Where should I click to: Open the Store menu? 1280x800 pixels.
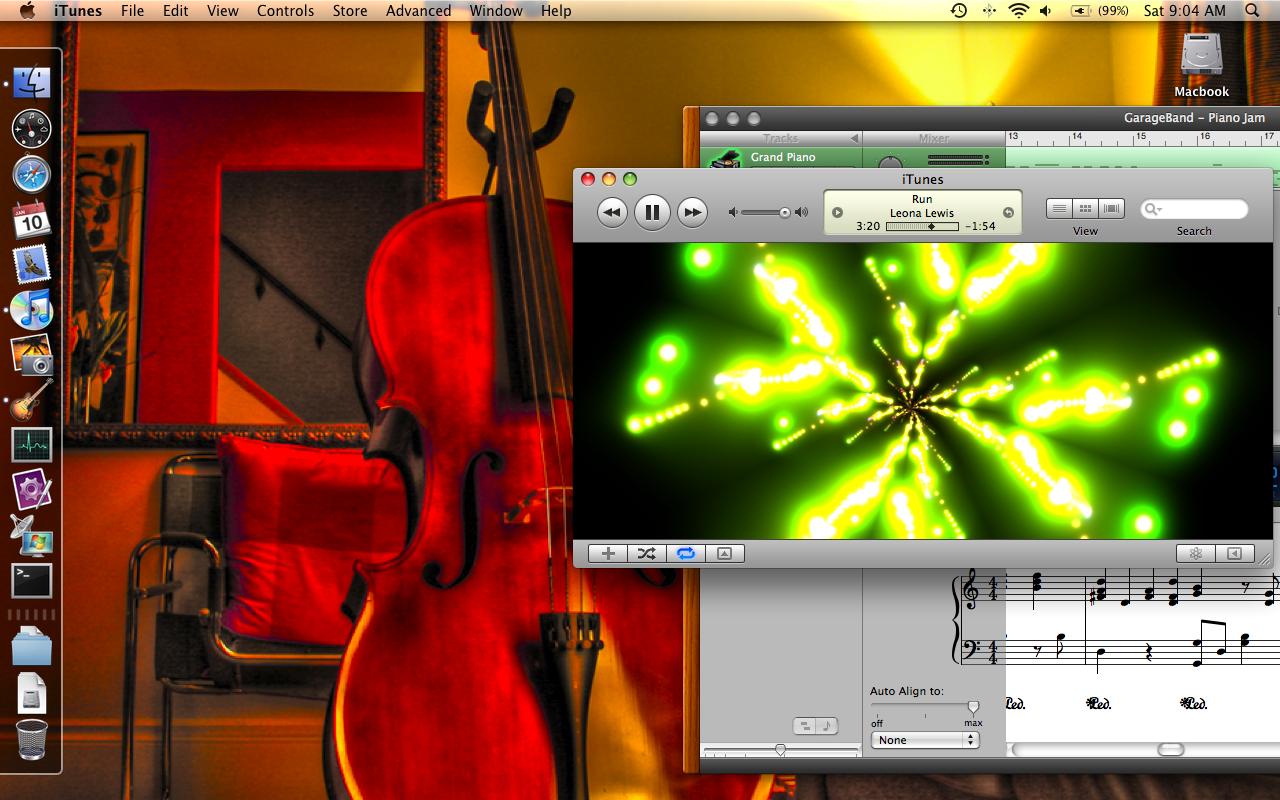350,11
